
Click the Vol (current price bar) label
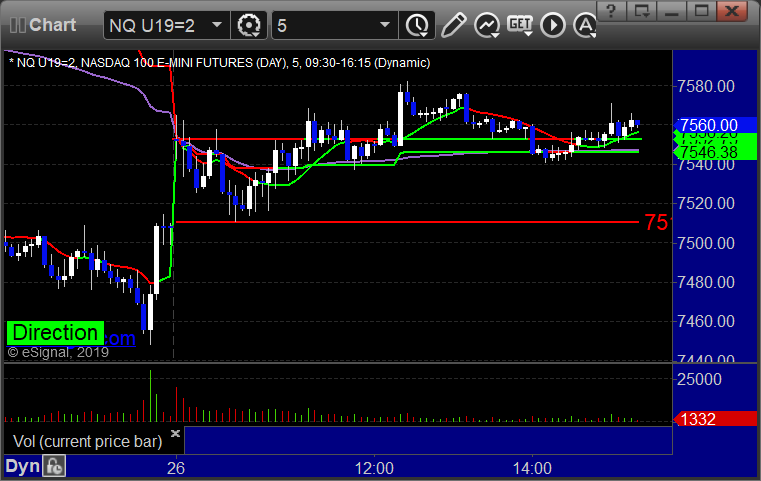click(88, 442)
